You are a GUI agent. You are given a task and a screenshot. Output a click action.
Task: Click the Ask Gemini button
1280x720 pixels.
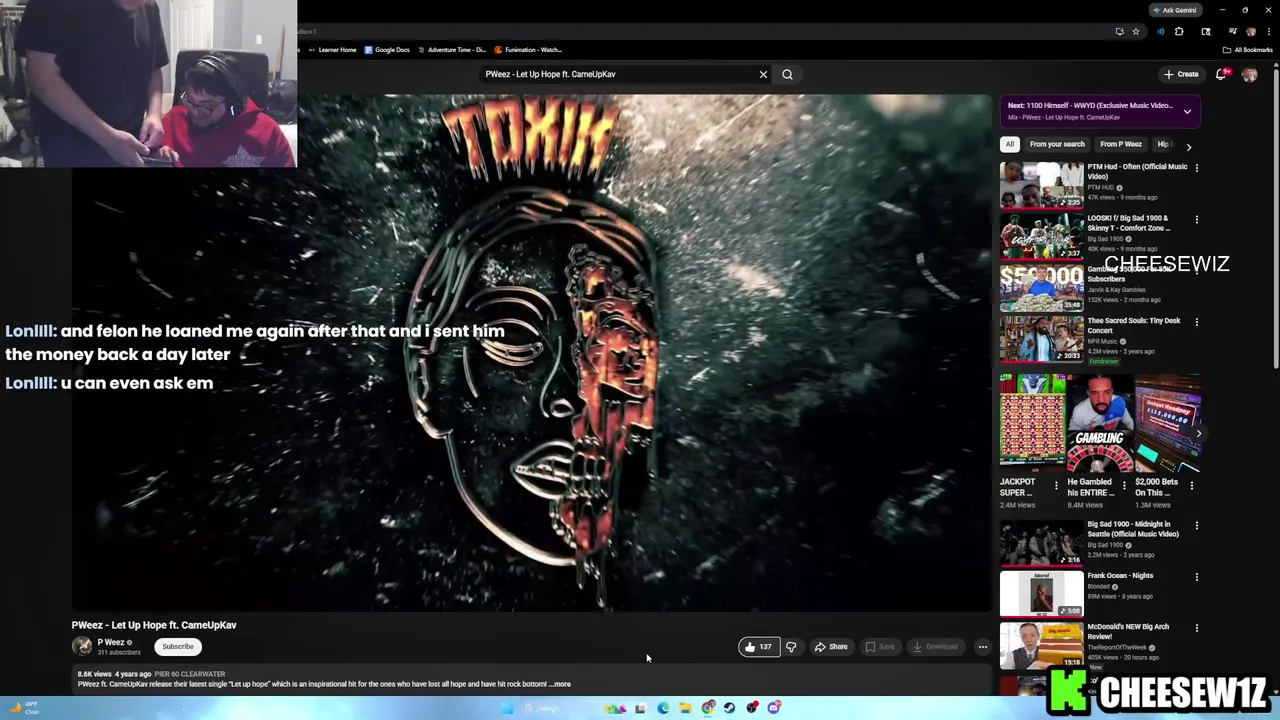(1175, 10)
